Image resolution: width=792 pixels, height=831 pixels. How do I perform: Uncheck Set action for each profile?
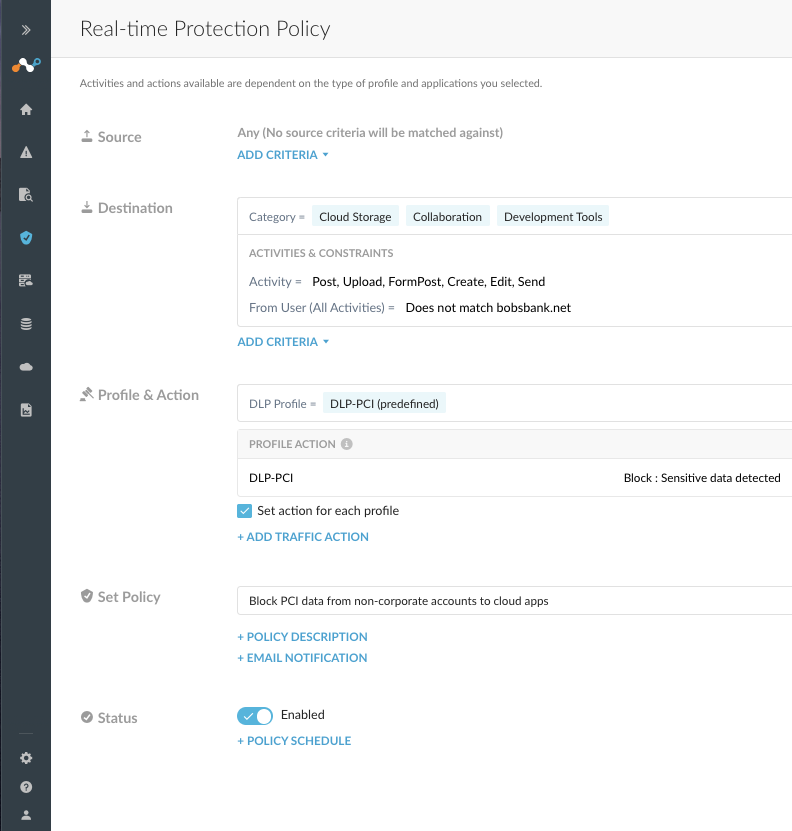click(x=244, y=511)
